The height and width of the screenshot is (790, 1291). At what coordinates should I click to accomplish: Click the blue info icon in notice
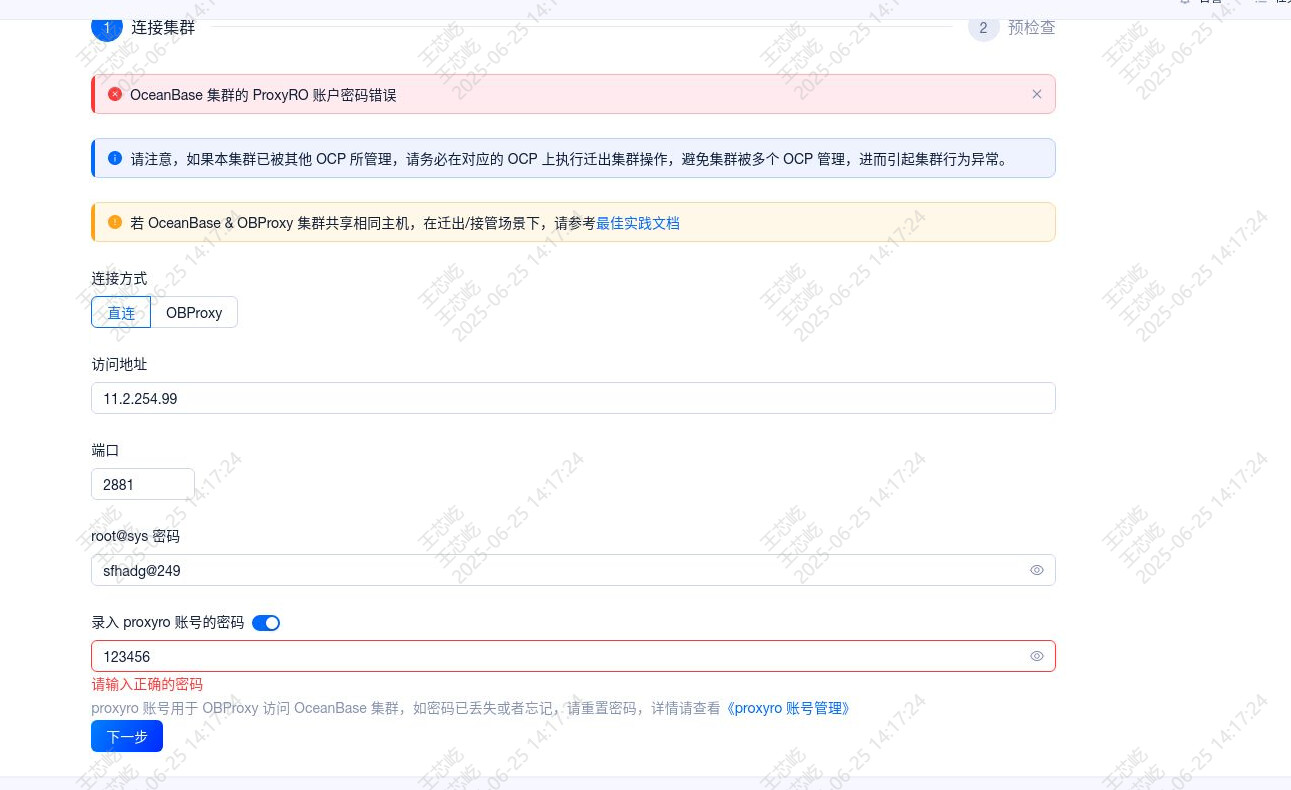pos(115,158)
